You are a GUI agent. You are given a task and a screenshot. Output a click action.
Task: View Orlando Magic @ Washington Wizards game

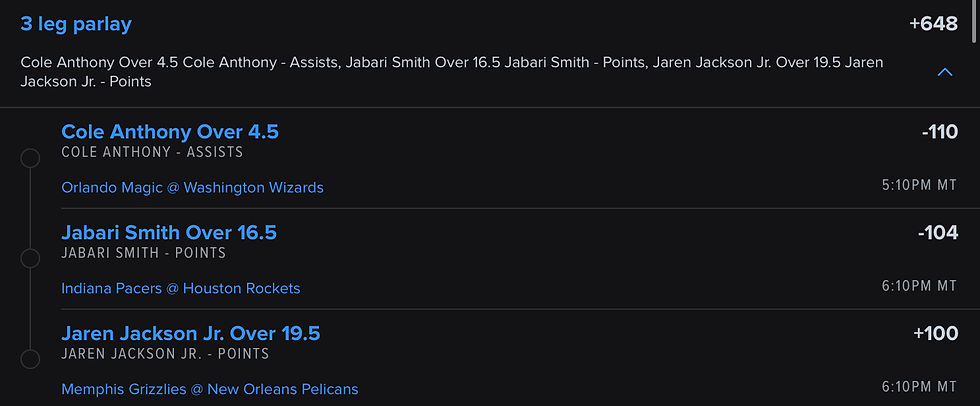192,188
